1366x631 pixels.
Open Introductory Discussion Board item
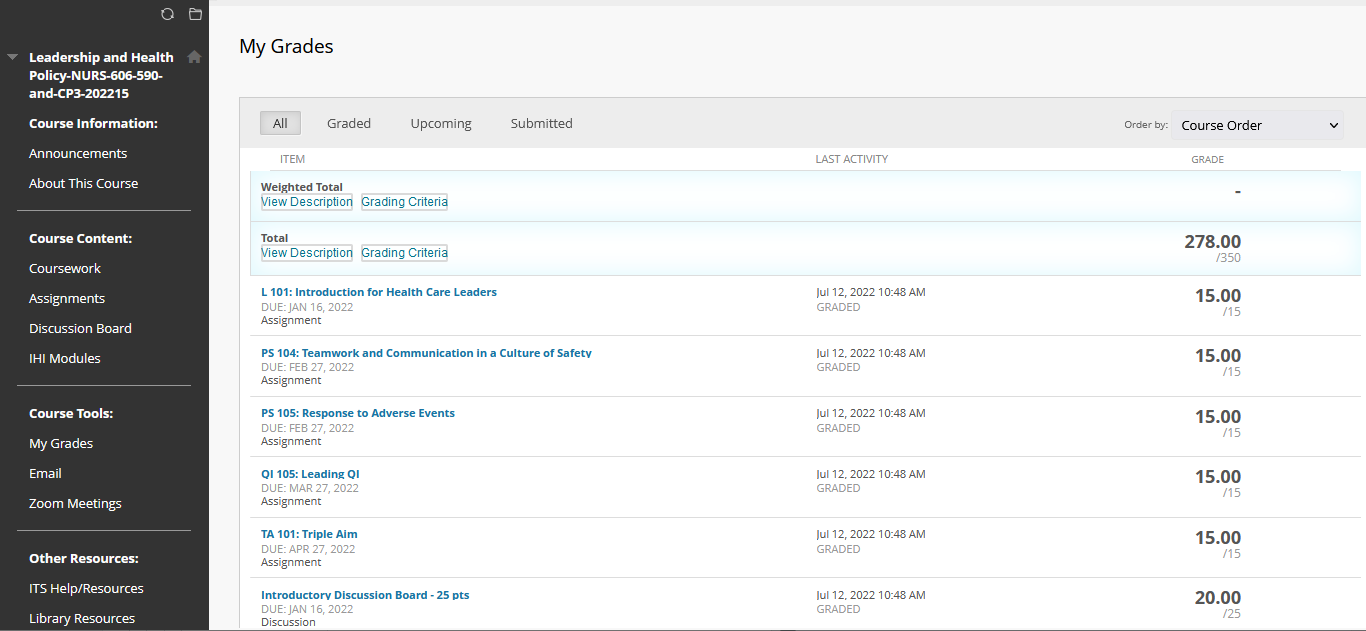pos(365,595)
